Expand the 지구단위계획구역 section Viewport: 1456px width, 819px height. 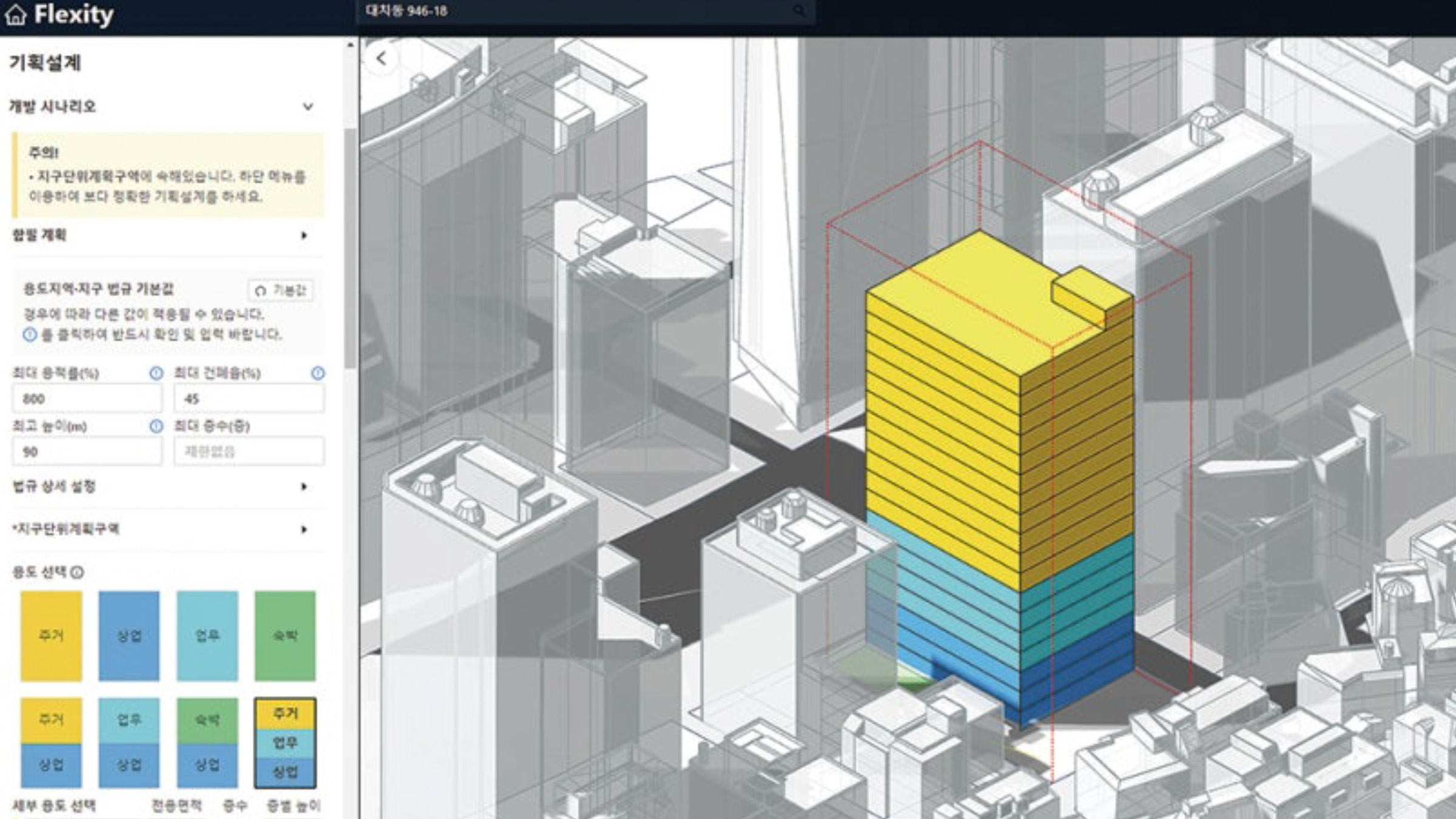[x=304, y=530]
